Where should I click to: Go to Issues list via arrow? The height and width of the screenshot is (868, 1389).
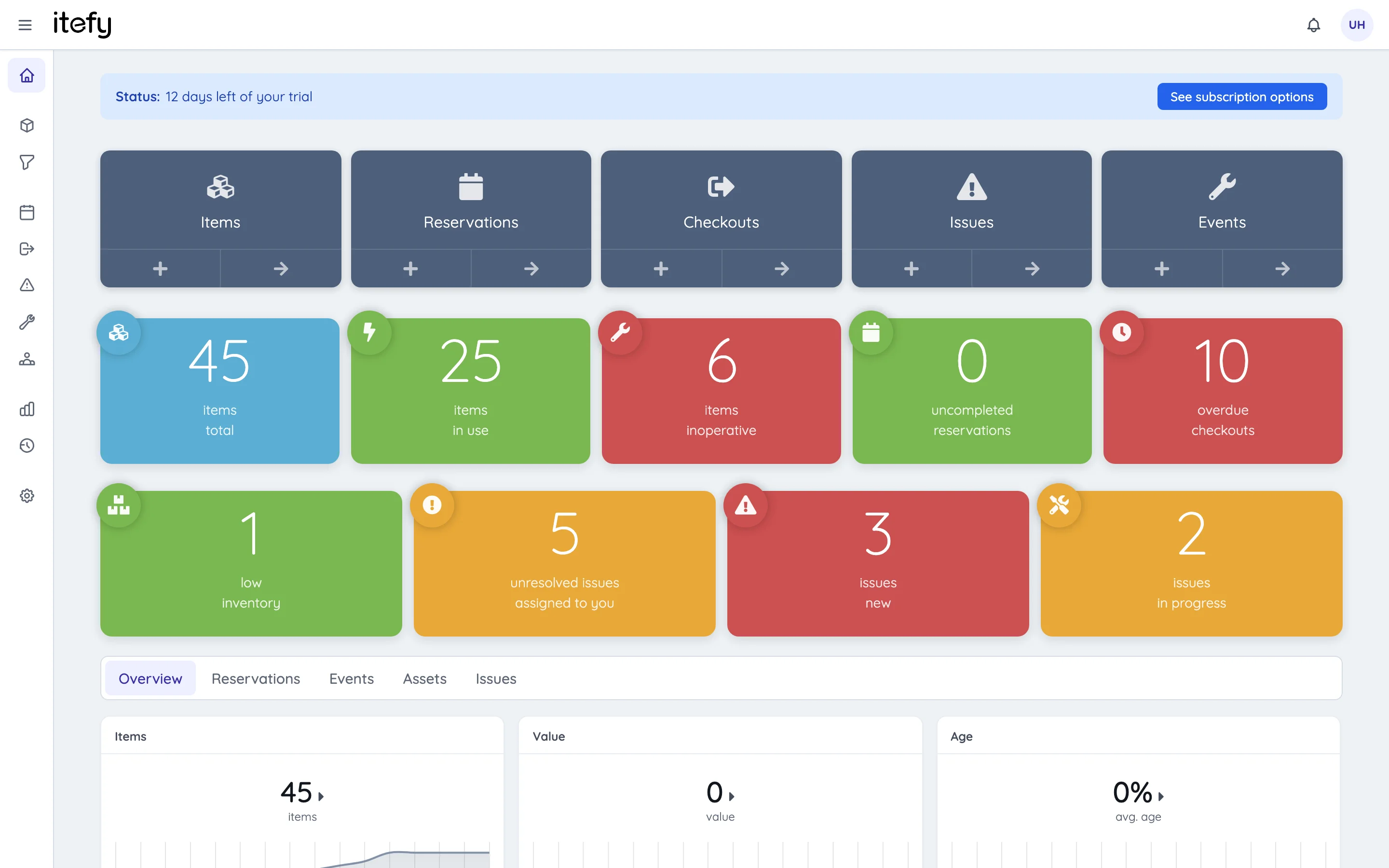pos(1032,268)
